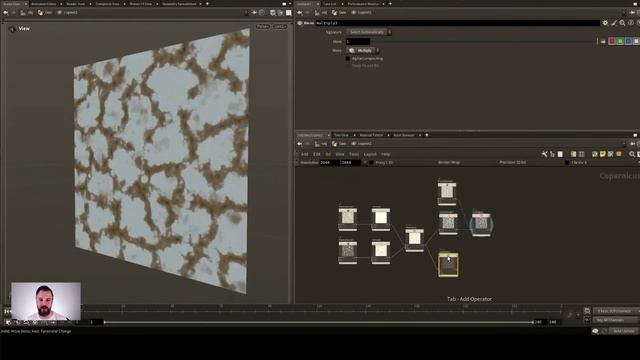Click the Mask value input field
This screenshot has width=640, height=360.
(358, 41)
